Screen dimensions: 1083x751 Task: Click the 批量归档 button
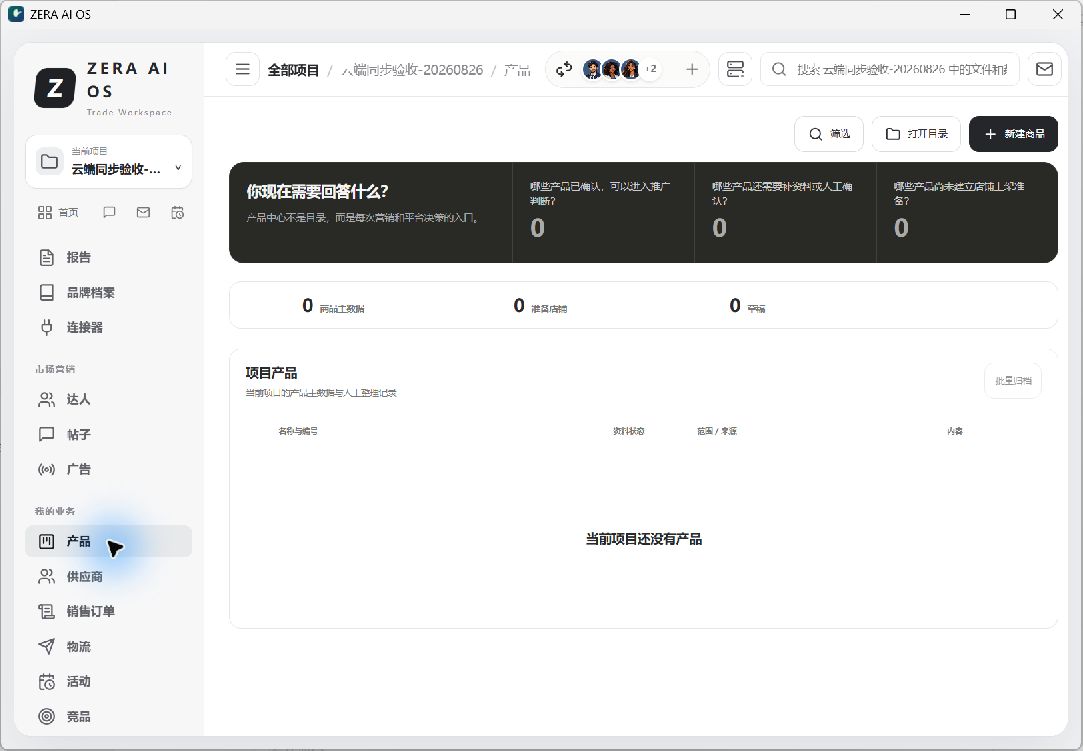click(1013, 381)
